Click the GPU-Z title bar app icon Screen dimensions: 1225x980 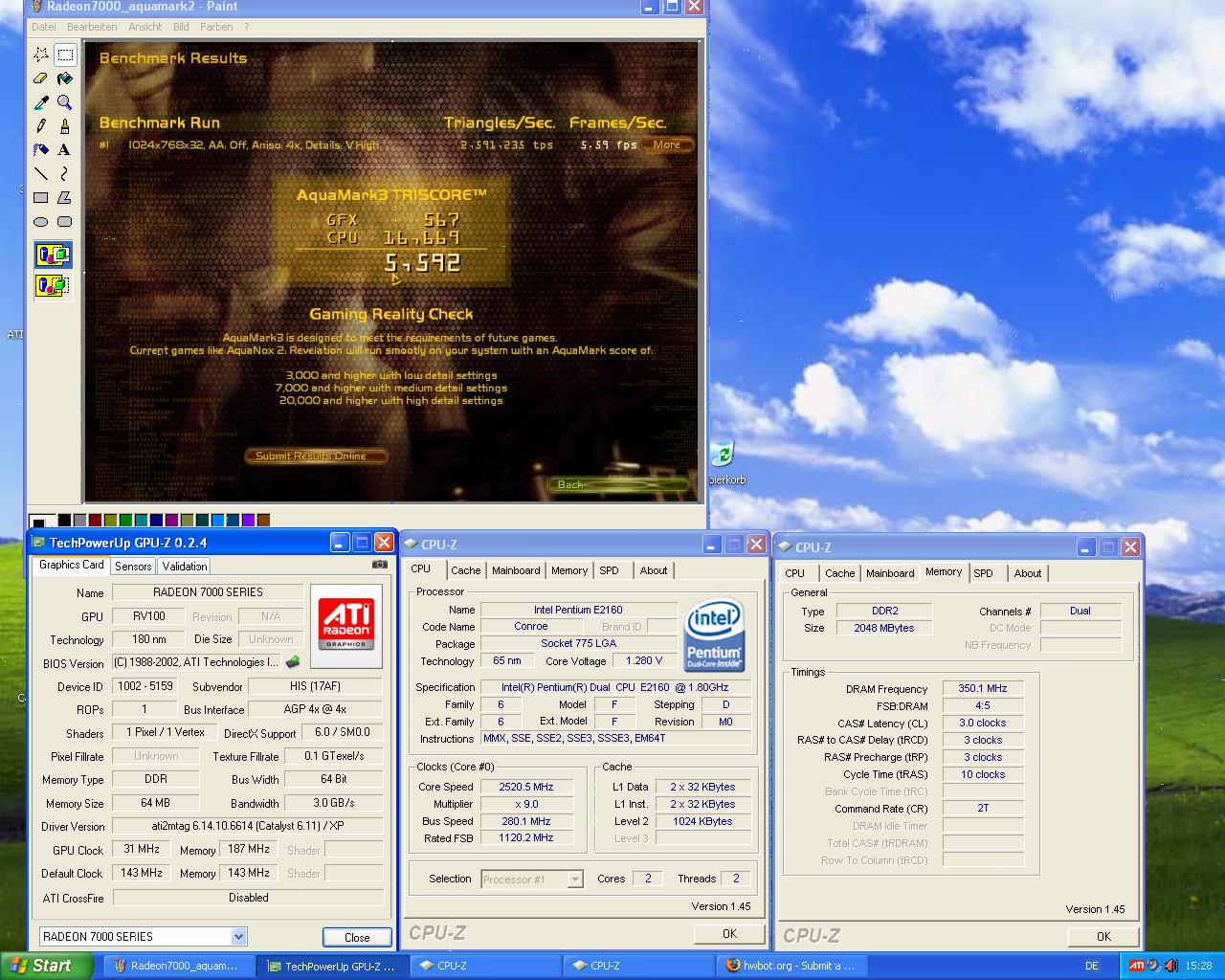[x=38, y=543]
